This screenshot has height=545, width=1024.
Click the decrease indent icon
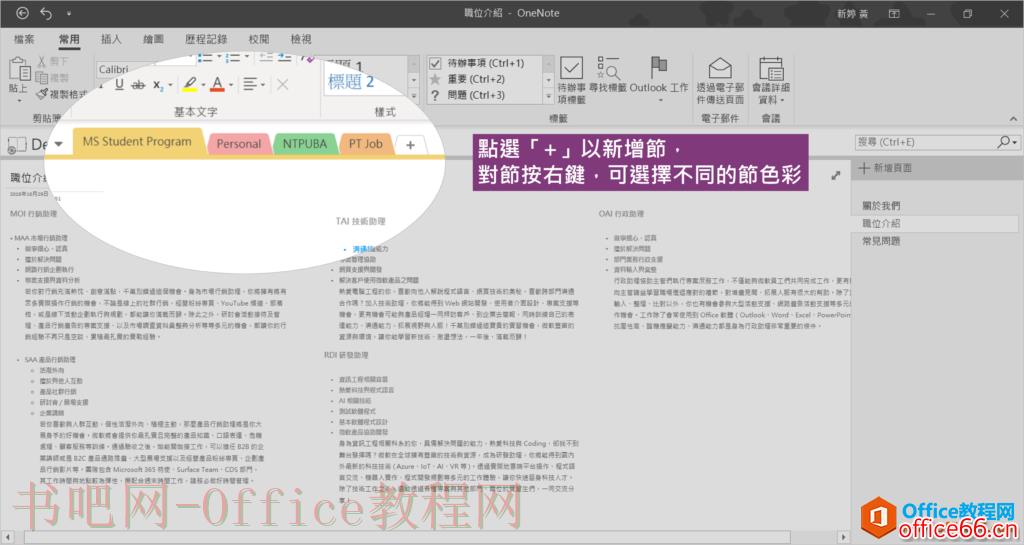(x=266, y=57)
